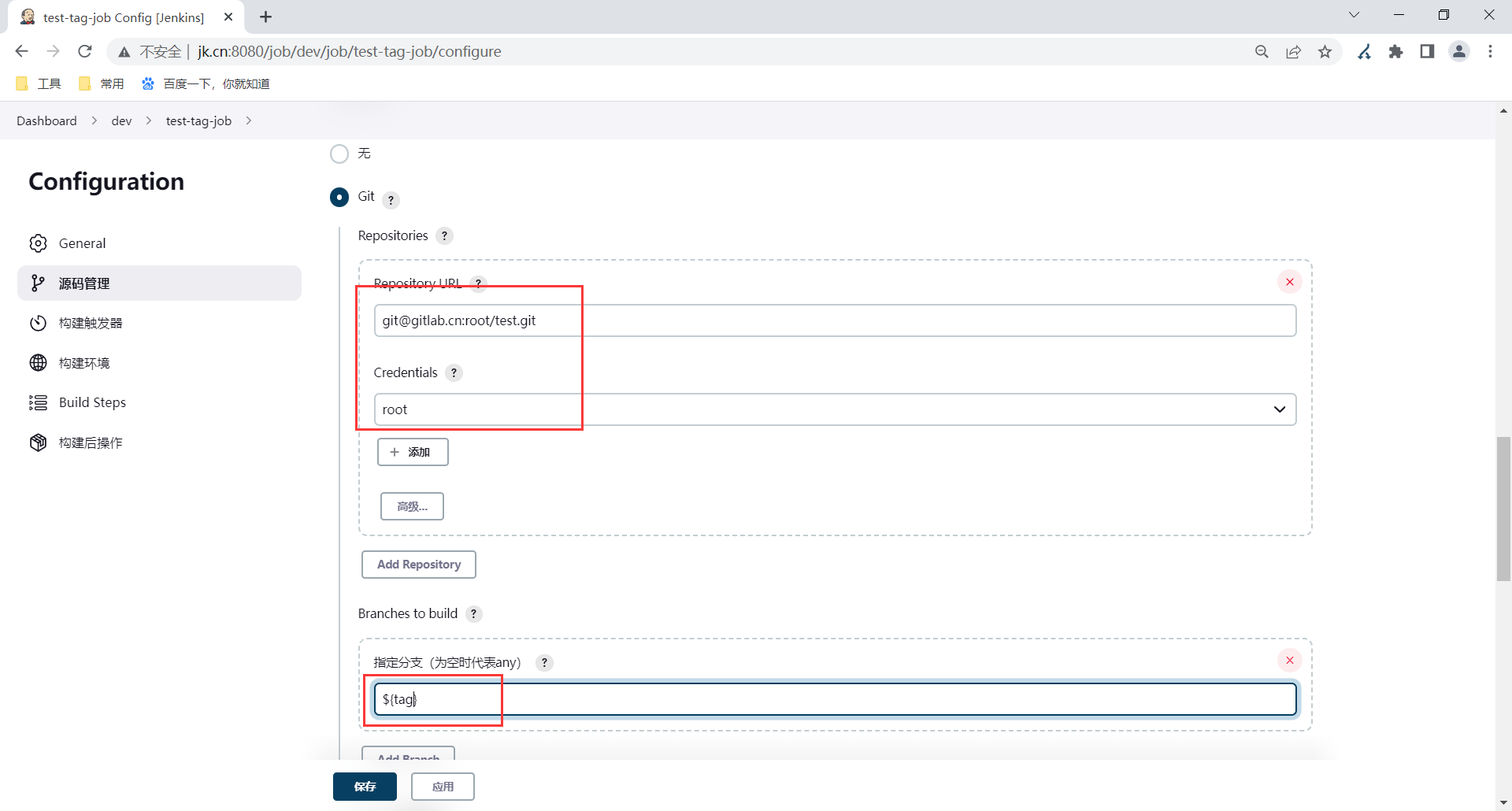The height and width of the screenshot is (811, 1512).
Task: Show help for Credentials
Action: 454,372
